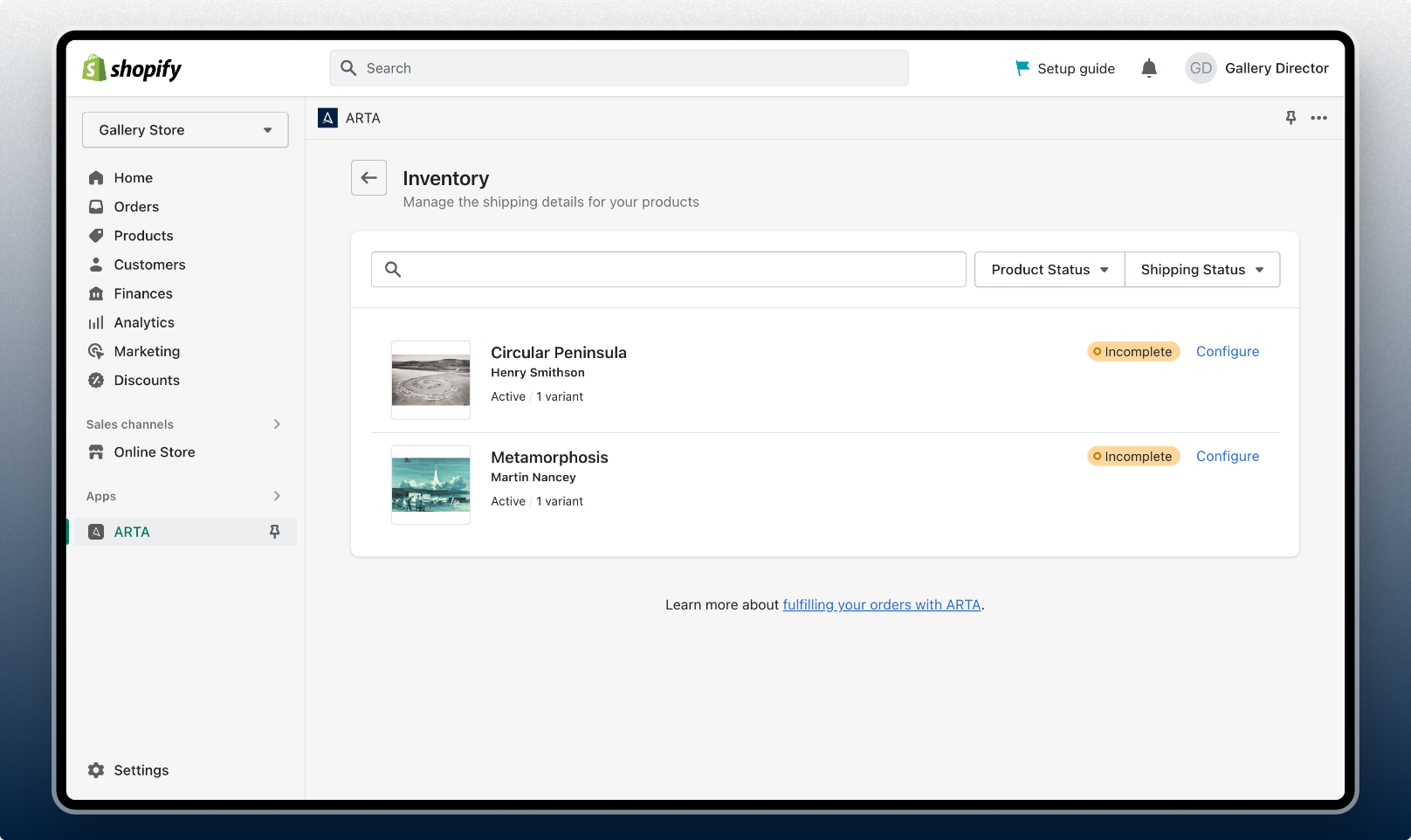
Task: Go to Orders in the sidebar
Action: [x=136, y=207]
